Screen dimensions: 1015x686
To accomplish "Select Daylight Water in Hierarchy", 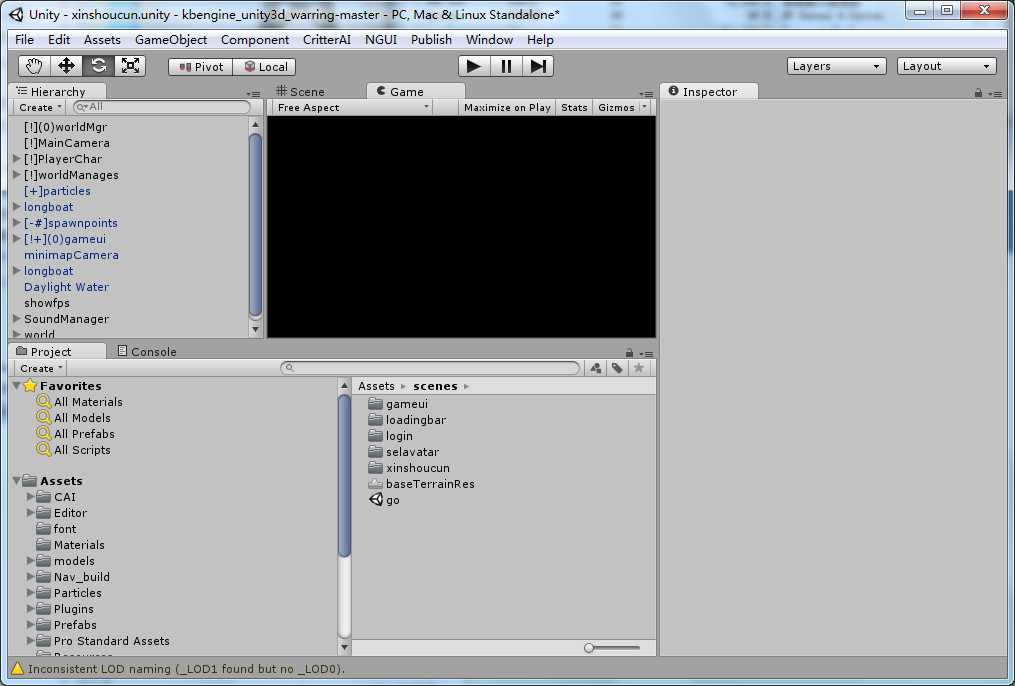I will point(67,287).
